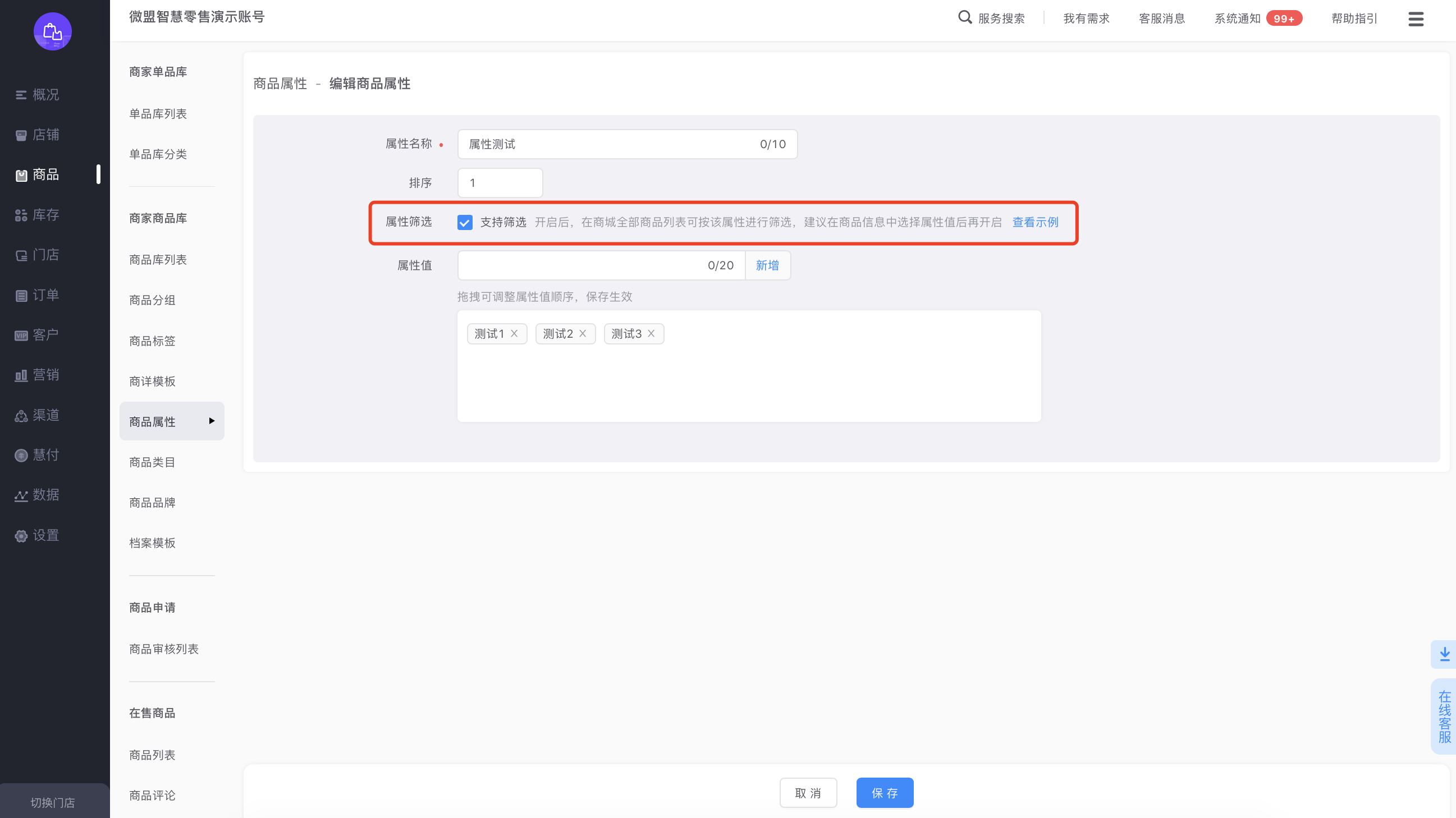Click the download arrow icon
Viewport: 1456px width, 818px height.
pyautogui.click(x=1444, y=654)
